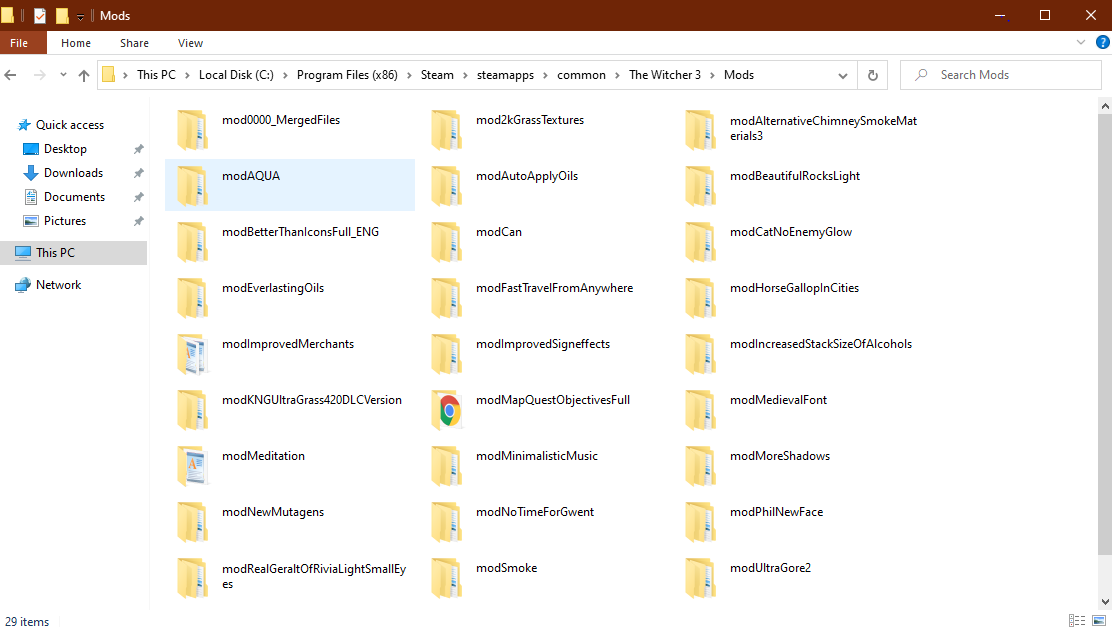
Task: Select the modCatNoEnemyGlow folder icon
Action: coord(700,242)
